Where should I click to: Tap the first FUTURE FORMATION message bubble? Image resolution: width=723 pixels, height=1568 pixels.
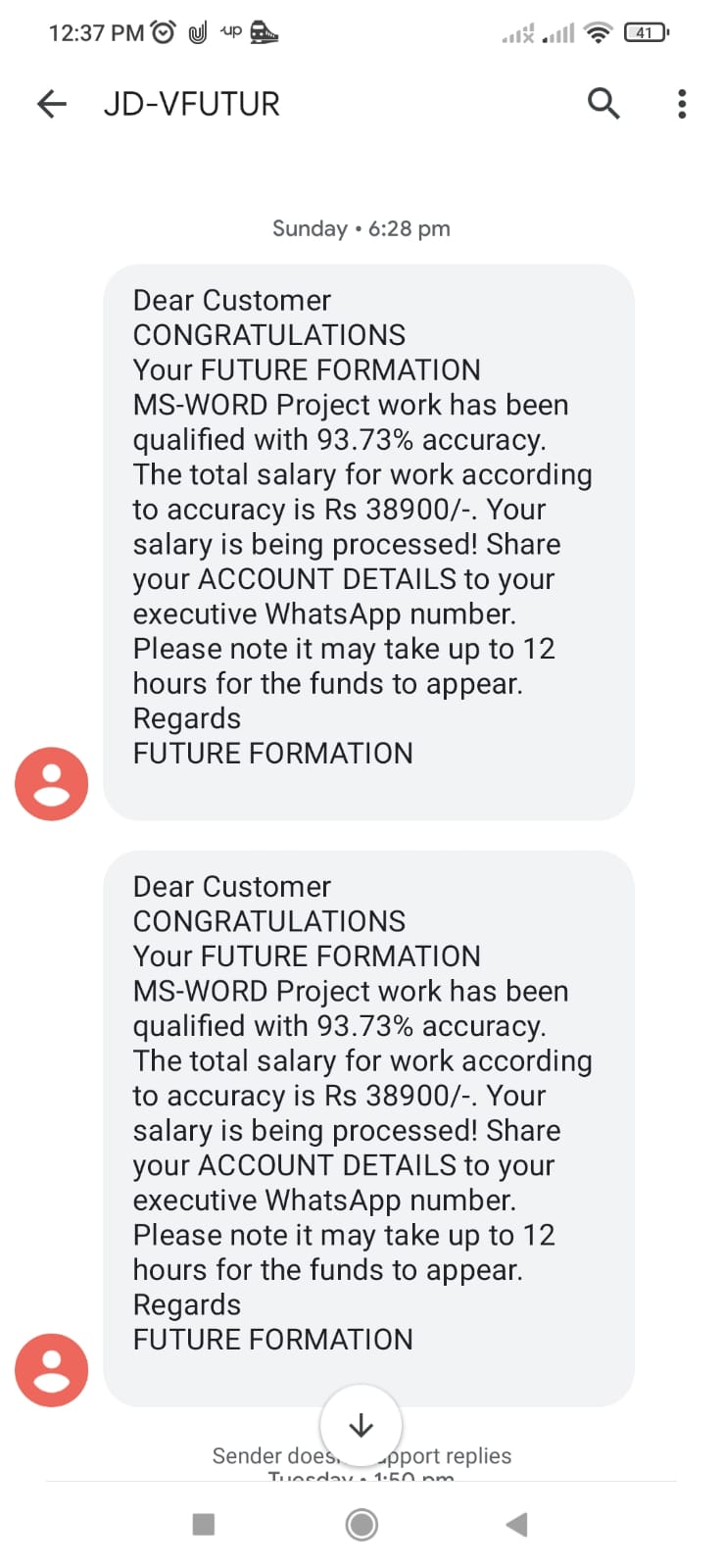coord(368,542)
